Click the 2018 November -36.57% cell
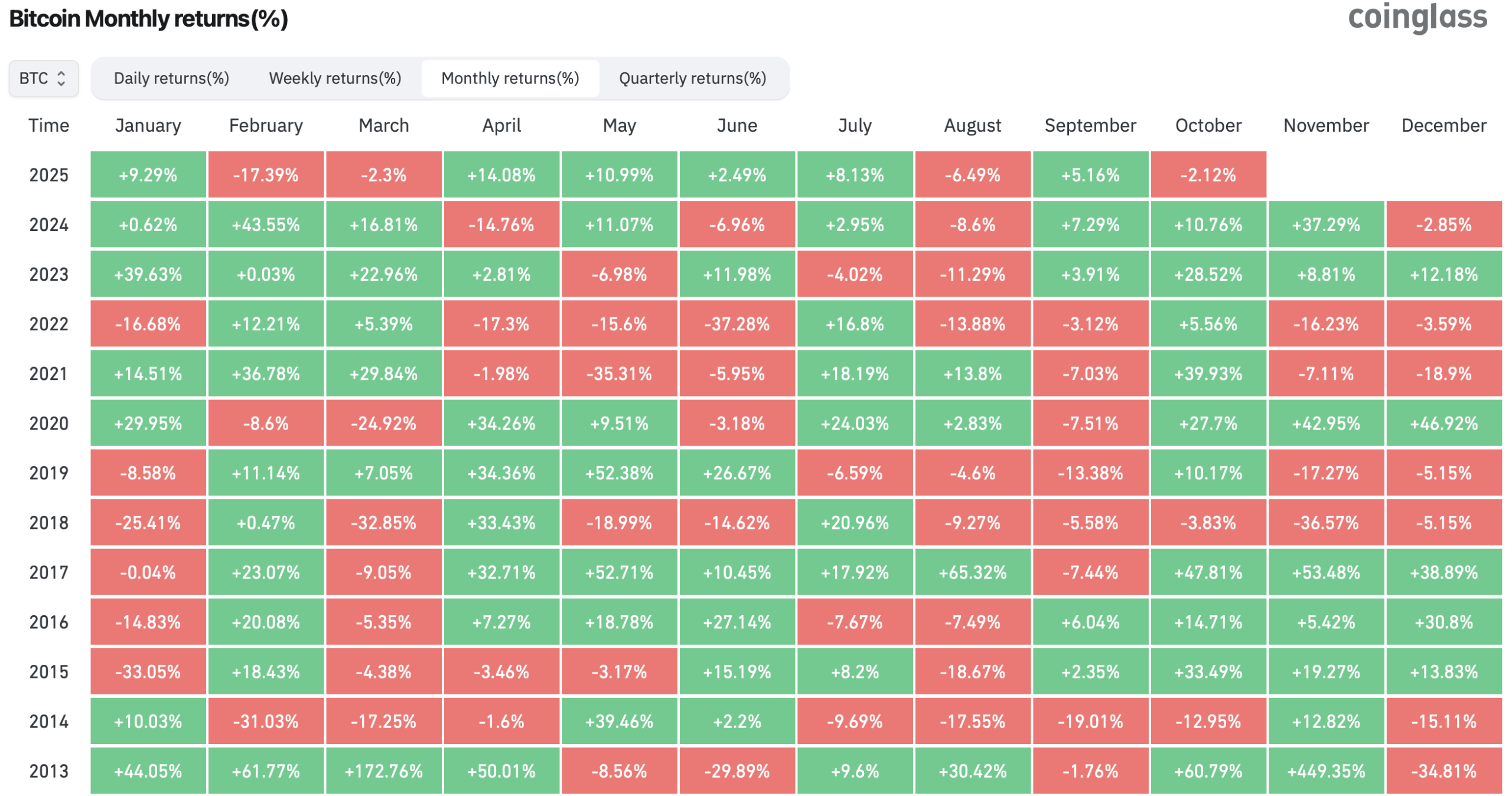 1326,522
